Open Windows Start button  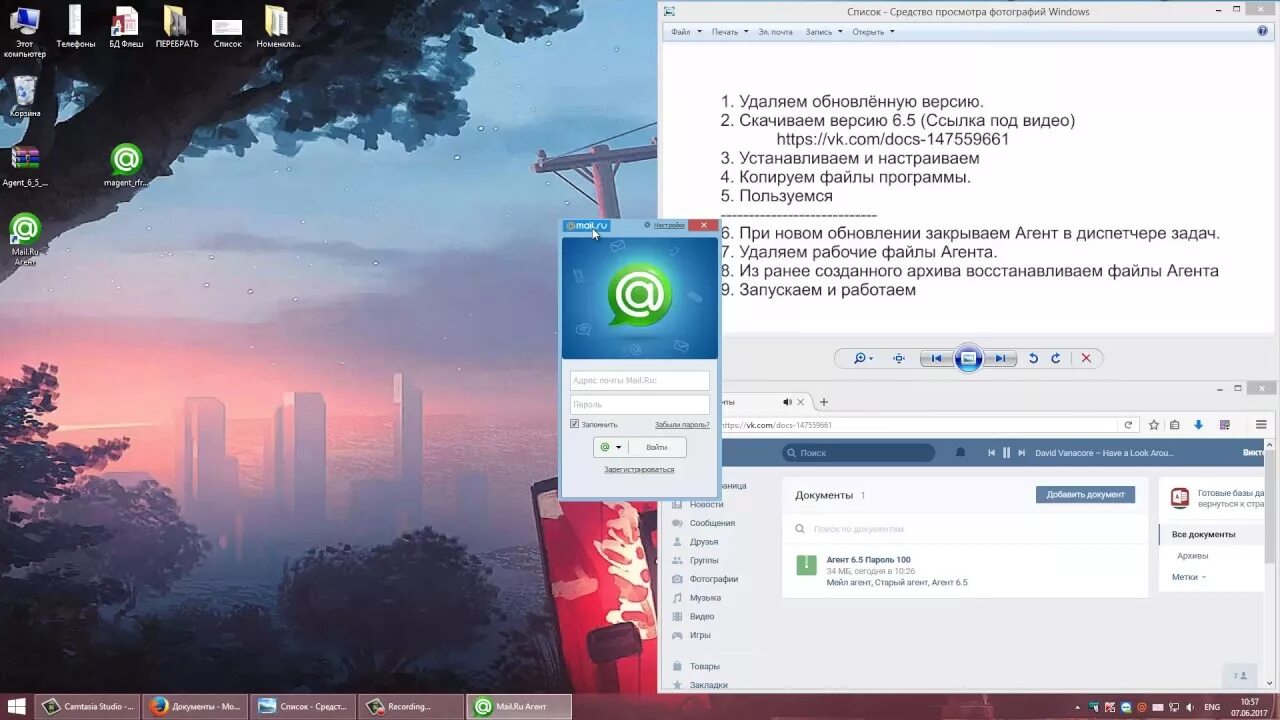click(x=17, y=706)
